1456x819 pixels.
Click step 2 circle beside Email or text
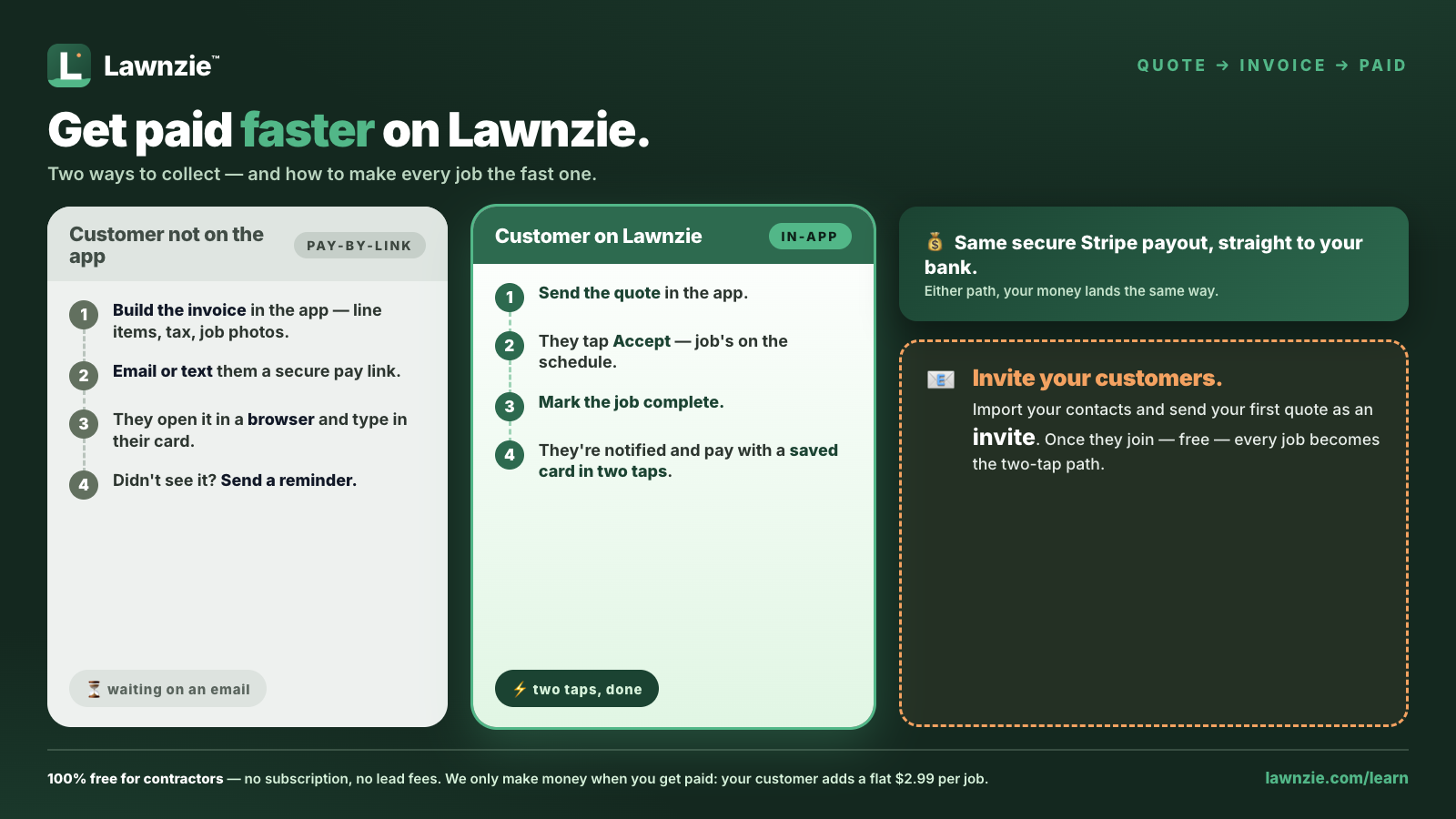tap(84, 375)
